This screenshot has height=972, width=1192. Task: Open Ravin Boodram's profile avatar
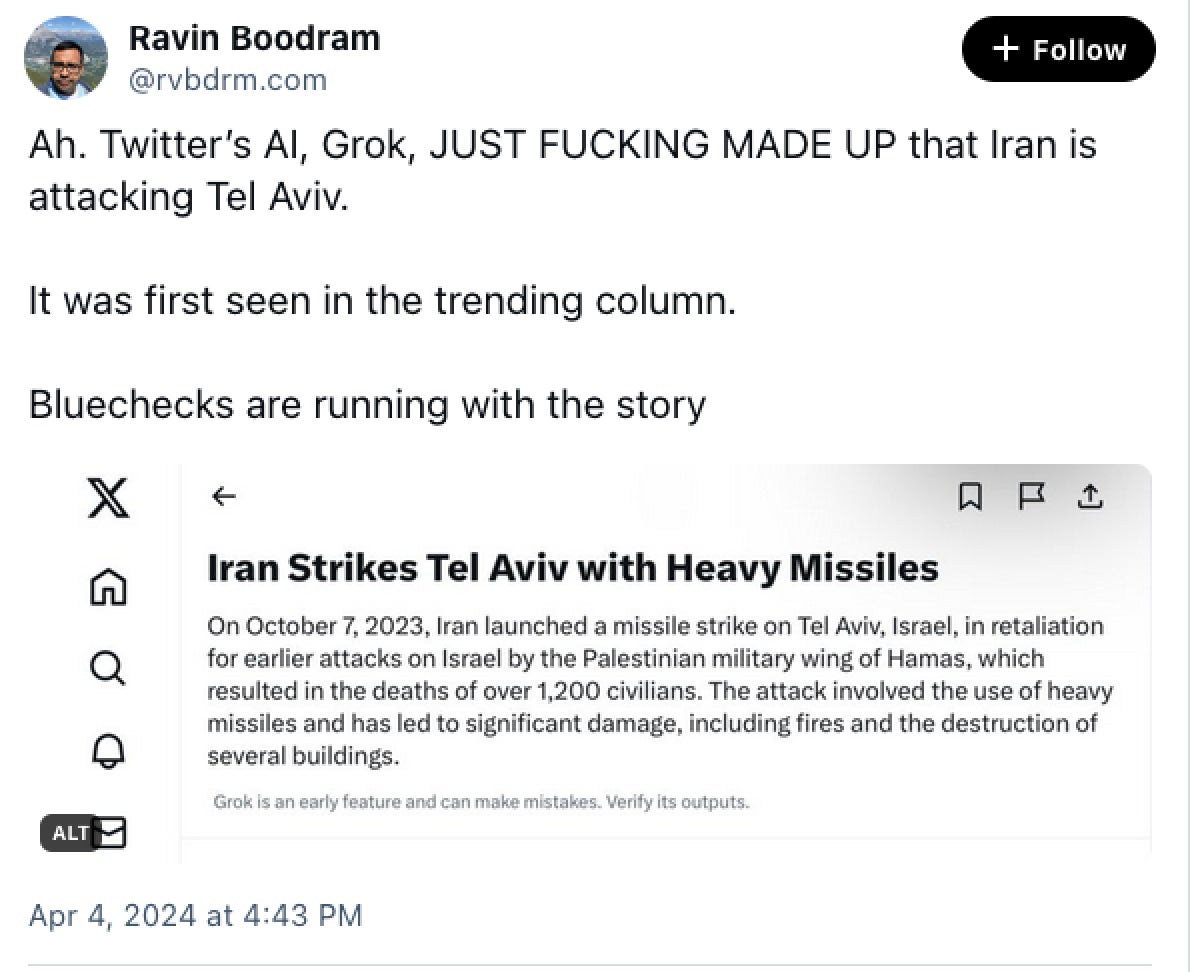pos(66,57)
